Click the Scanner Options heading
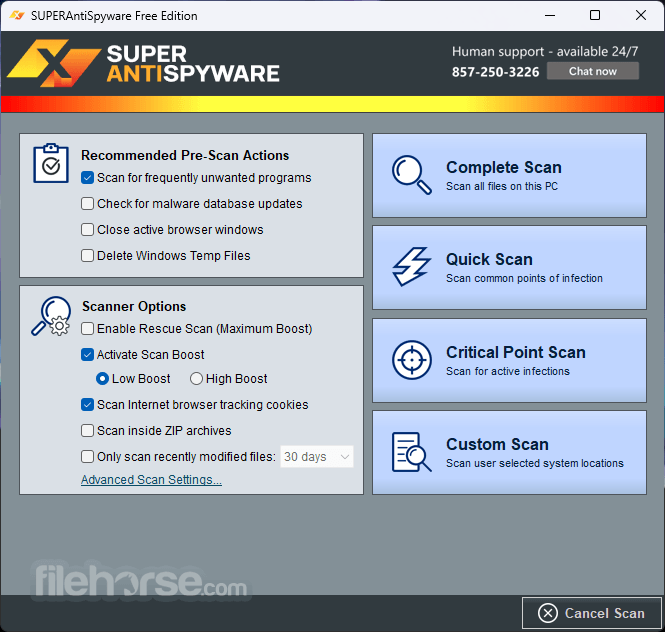665x632 pixels. (x=134, y=307)
